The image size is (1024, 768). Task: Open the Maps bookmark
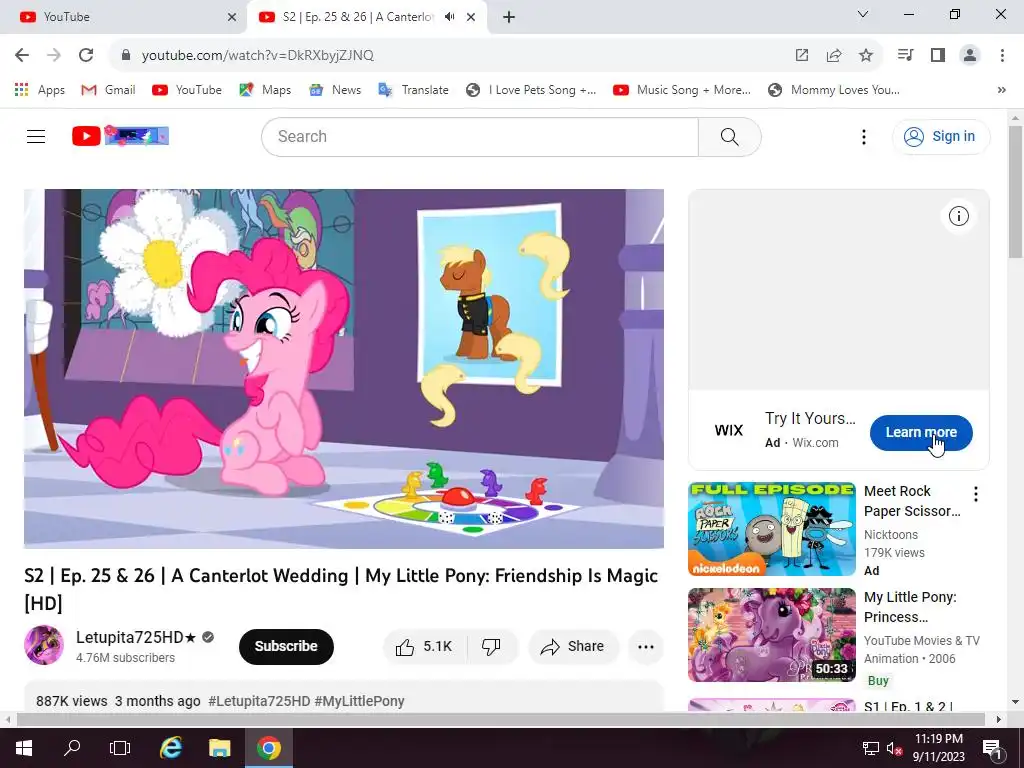265,89
